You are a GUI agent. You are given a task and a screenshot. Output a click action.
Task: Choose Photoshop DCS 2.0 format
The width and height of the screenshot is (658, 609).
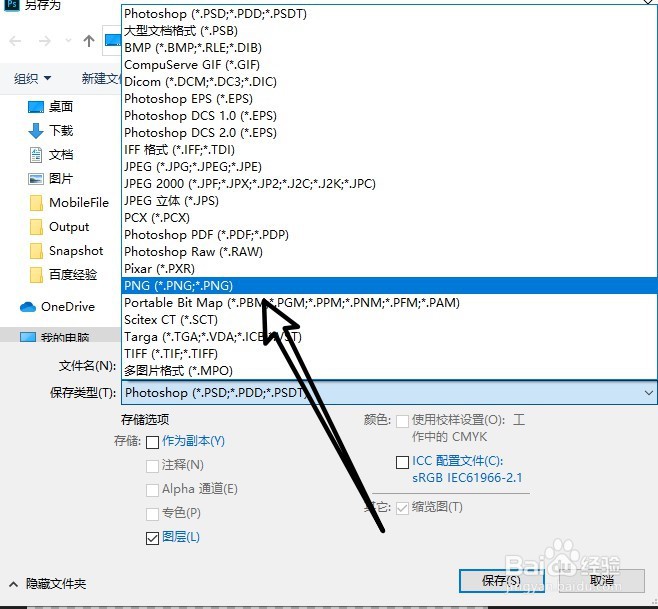(x=389, y=133)
